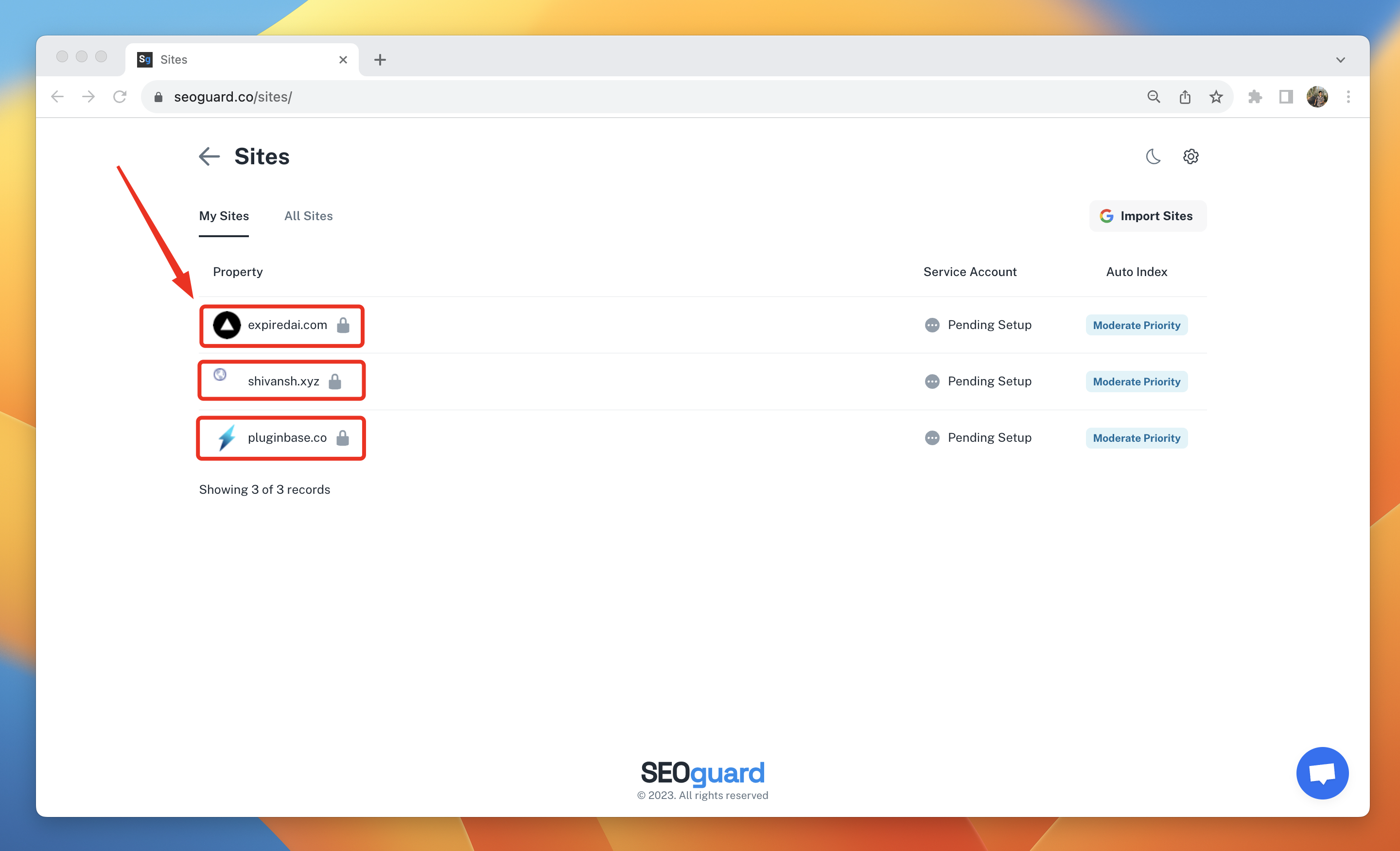This screenshot has width=1400, height=851.
Task: Click the pluginbase.co lightning bolt icon
Action: point(227,437)
